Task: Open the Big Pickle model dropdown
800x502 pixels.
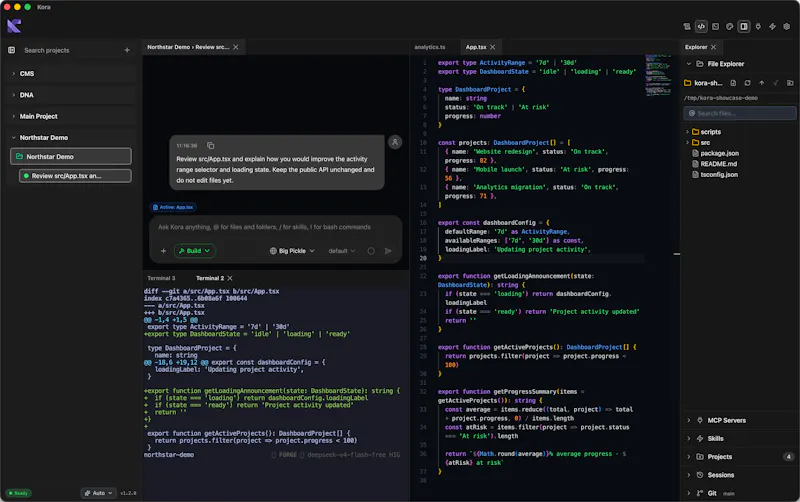Action: click(x=292, y=250)
